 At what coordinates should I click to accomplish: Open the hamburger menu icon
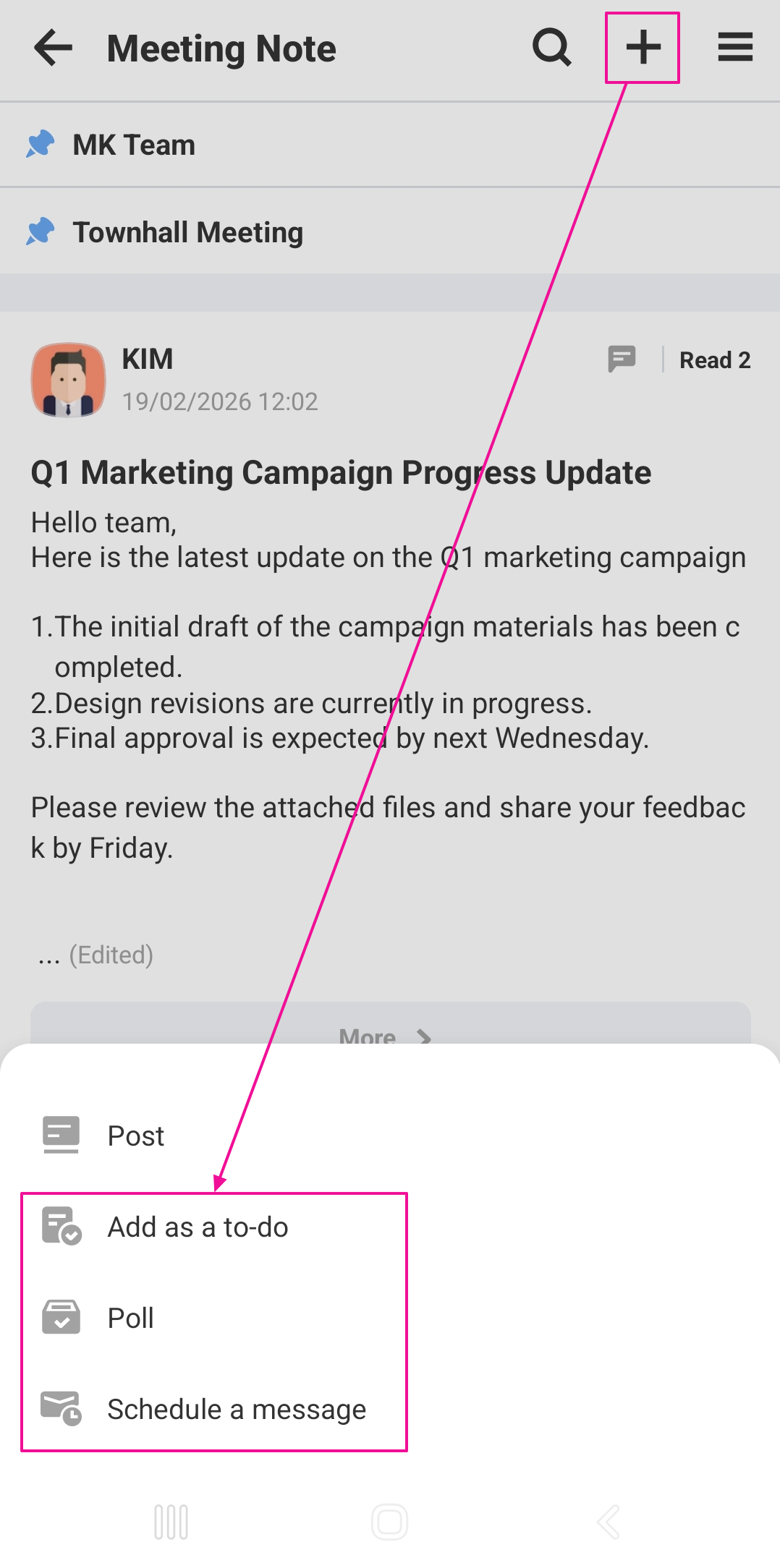pos(735,48)
